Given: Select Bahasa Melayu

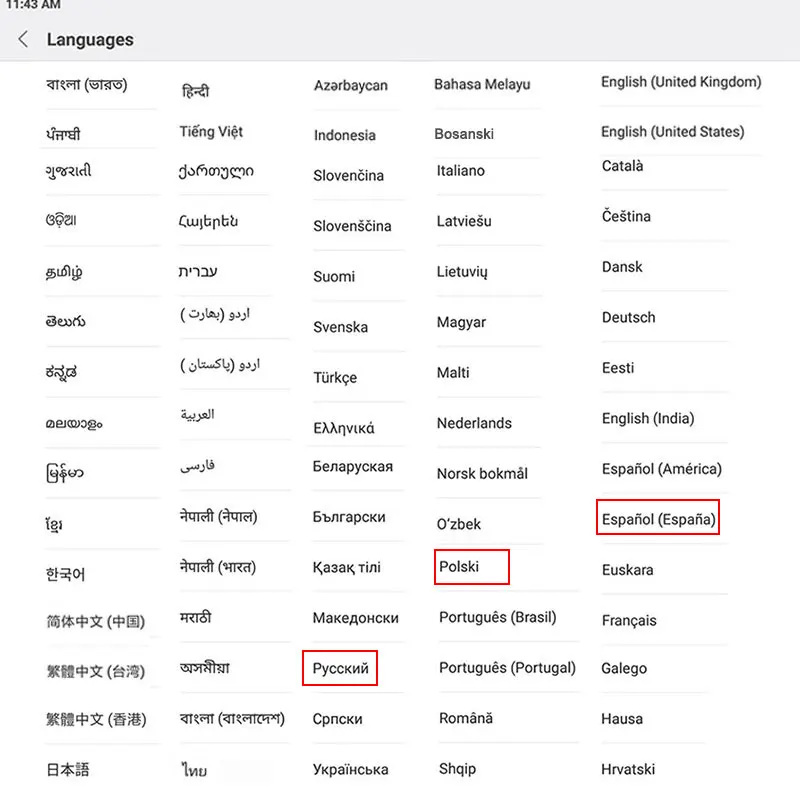Looking at the screenshot, I should (482, 84).
